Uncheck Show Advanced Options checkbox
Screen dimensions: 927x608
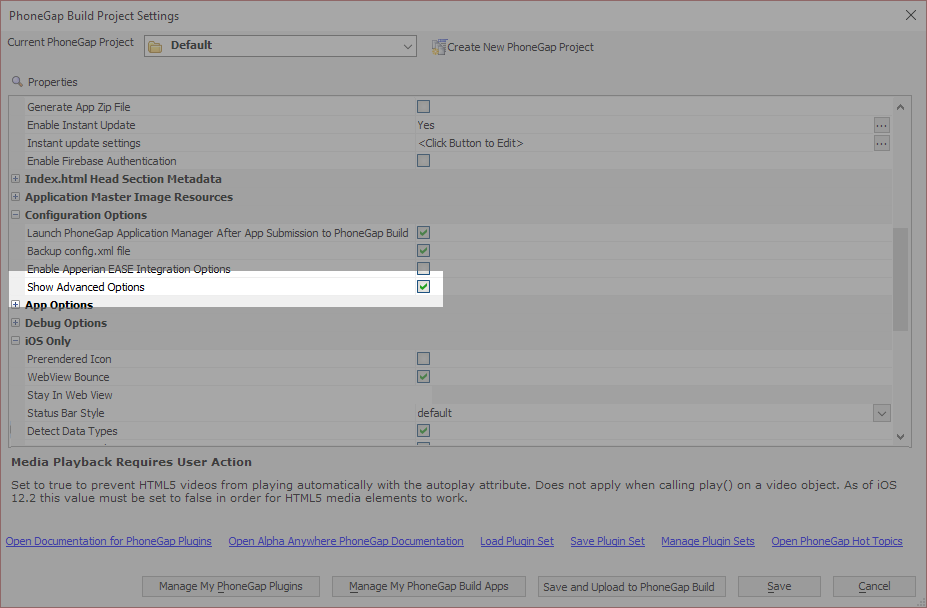pos(423,287)
